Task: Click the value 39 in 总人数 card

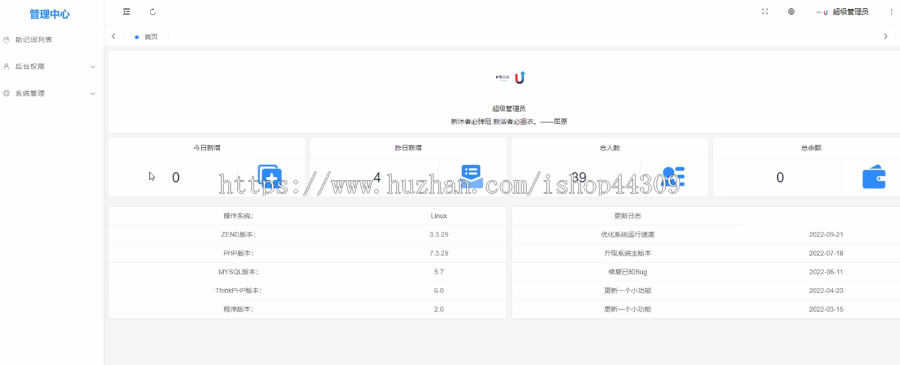Action: (x=579, y=177)
